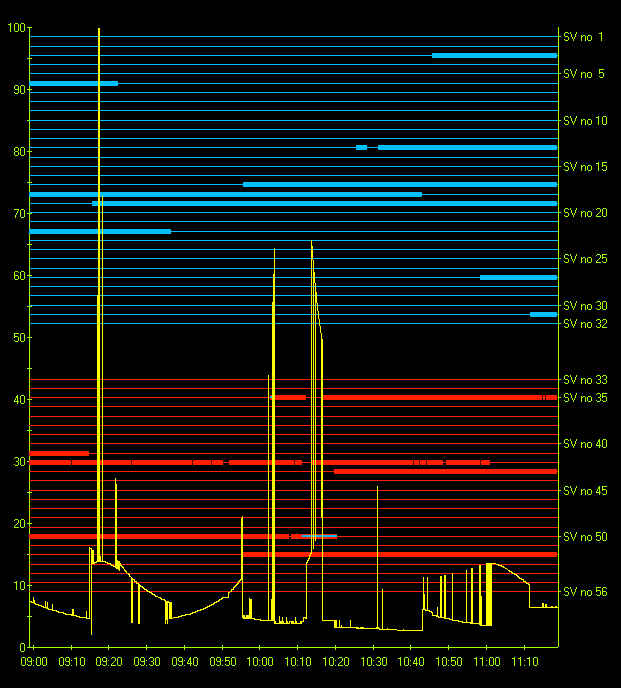Viewport: 621px width, 688px height.
Task: Click the topmost blue bar at upper right
Action: click(x=494, y=56)
